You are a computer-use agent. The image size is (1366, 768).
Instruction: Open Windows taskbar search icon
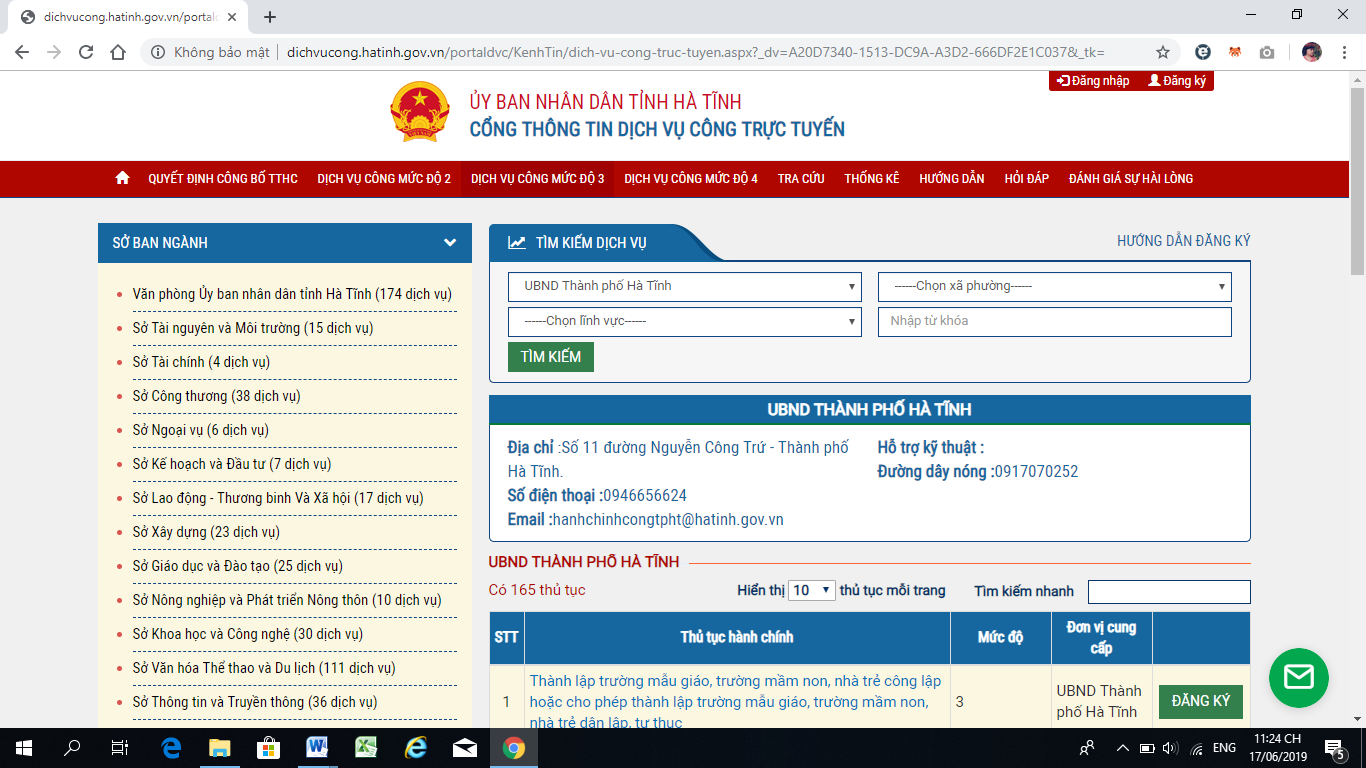click(x=72, y=747)
